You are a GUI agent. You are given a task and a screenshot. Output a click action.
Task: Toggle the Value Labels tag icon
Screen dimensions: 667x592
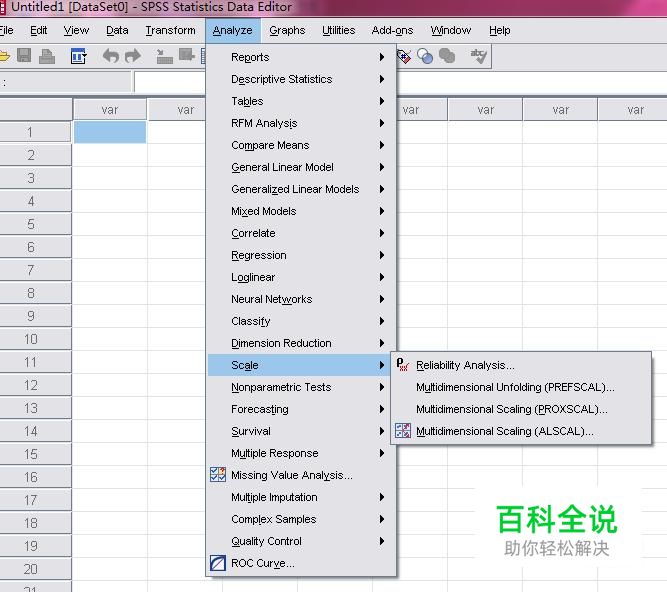tap(404, 56)
